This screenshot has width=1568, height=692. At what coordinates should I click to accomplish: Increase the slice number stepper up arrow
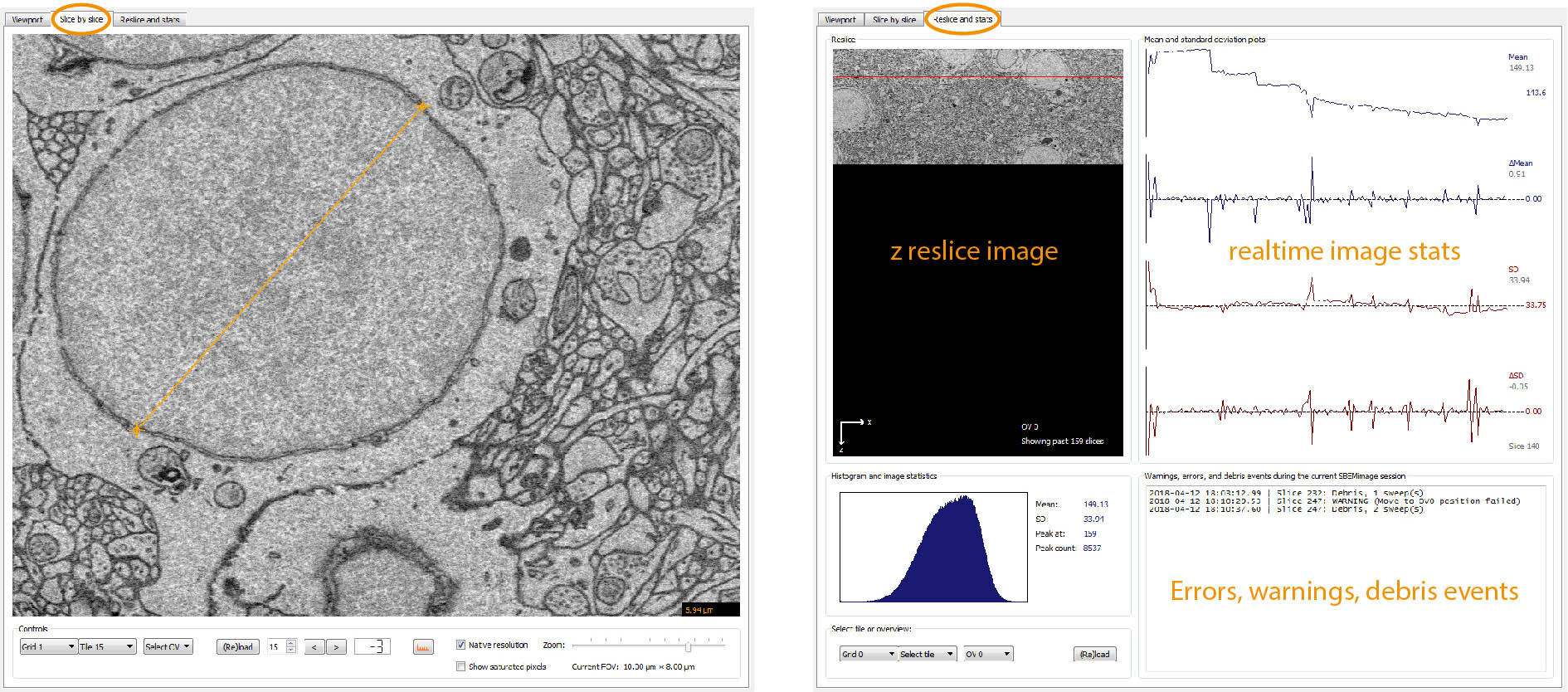[x=291, y=643]
